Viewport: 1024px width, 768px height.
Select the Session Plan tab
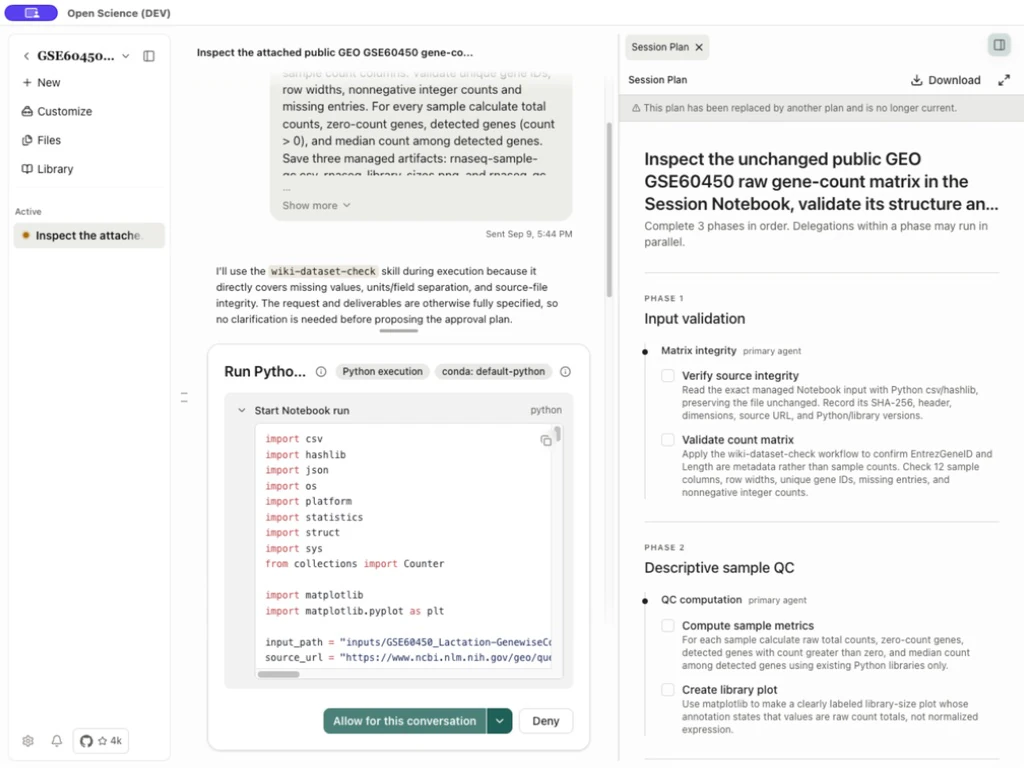click(660, 47)
